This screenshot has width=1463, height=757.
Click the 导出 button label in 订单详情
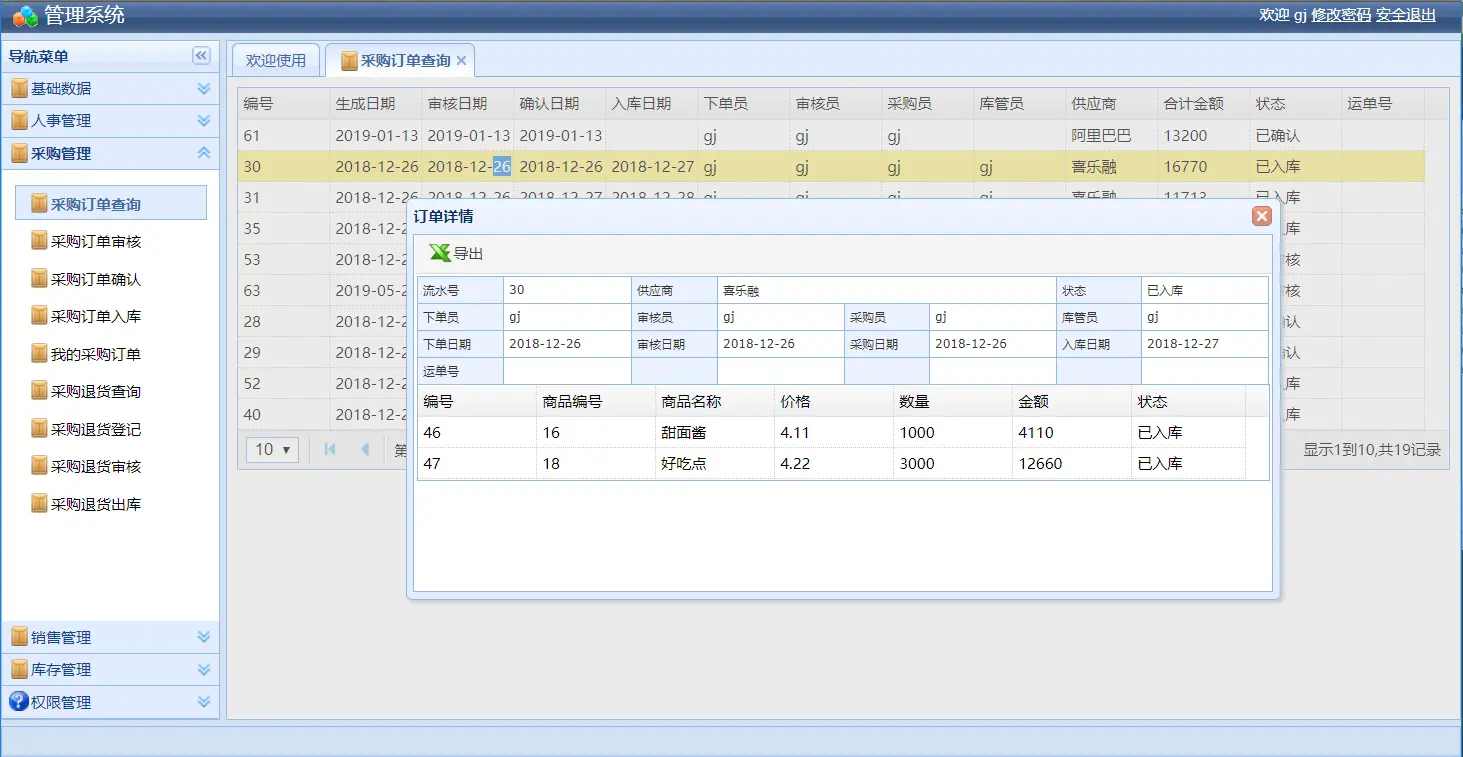pyautogui.click(x=468, y=254)
